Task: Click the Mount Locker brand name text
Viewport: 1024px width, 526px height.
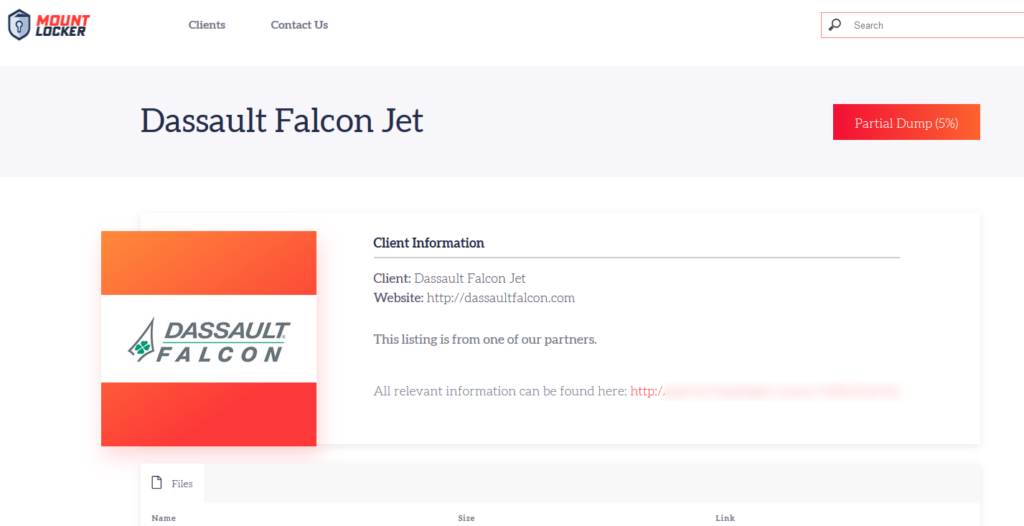Action: [x=63, y=24]
